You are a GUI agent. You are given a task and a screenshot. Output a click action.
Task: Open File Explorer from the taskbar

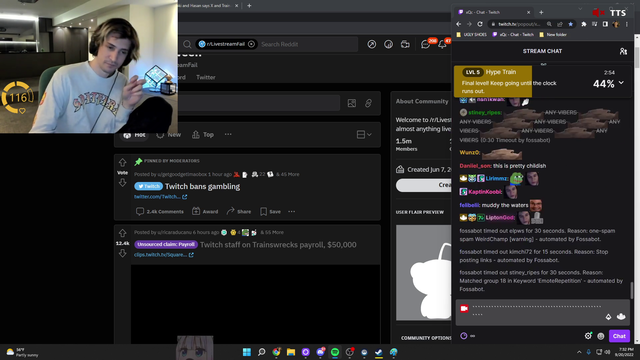click(x=291, y=352)
